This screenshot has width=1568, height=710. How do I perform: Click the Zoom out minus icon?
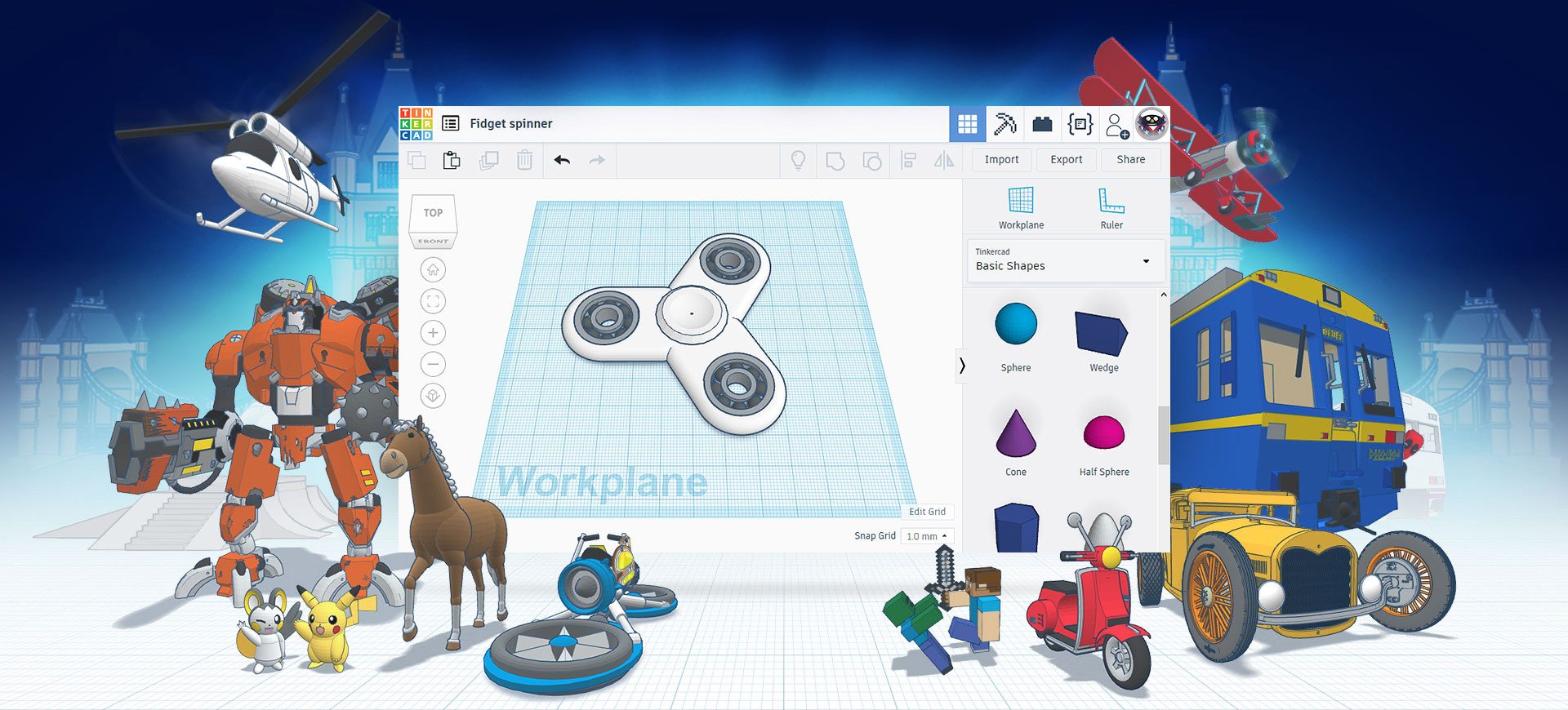click(x=433, y=364)
